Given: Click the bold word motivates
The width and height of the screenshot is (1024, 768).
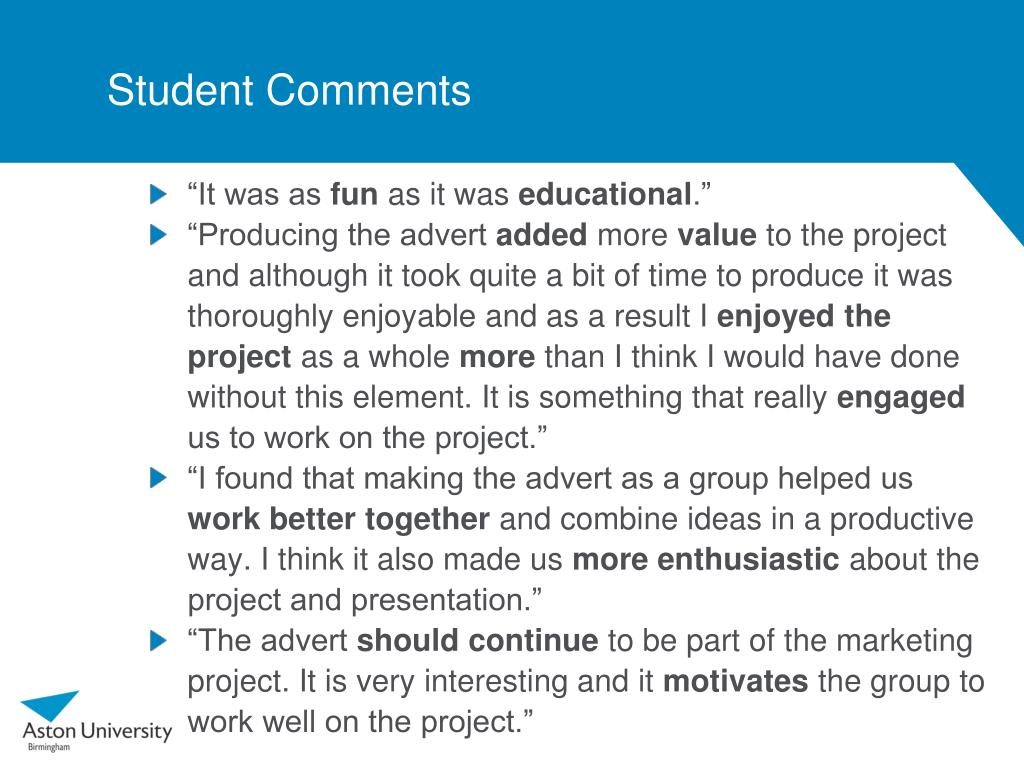Looking at the screenshot, I should click(x=735, y=682).
